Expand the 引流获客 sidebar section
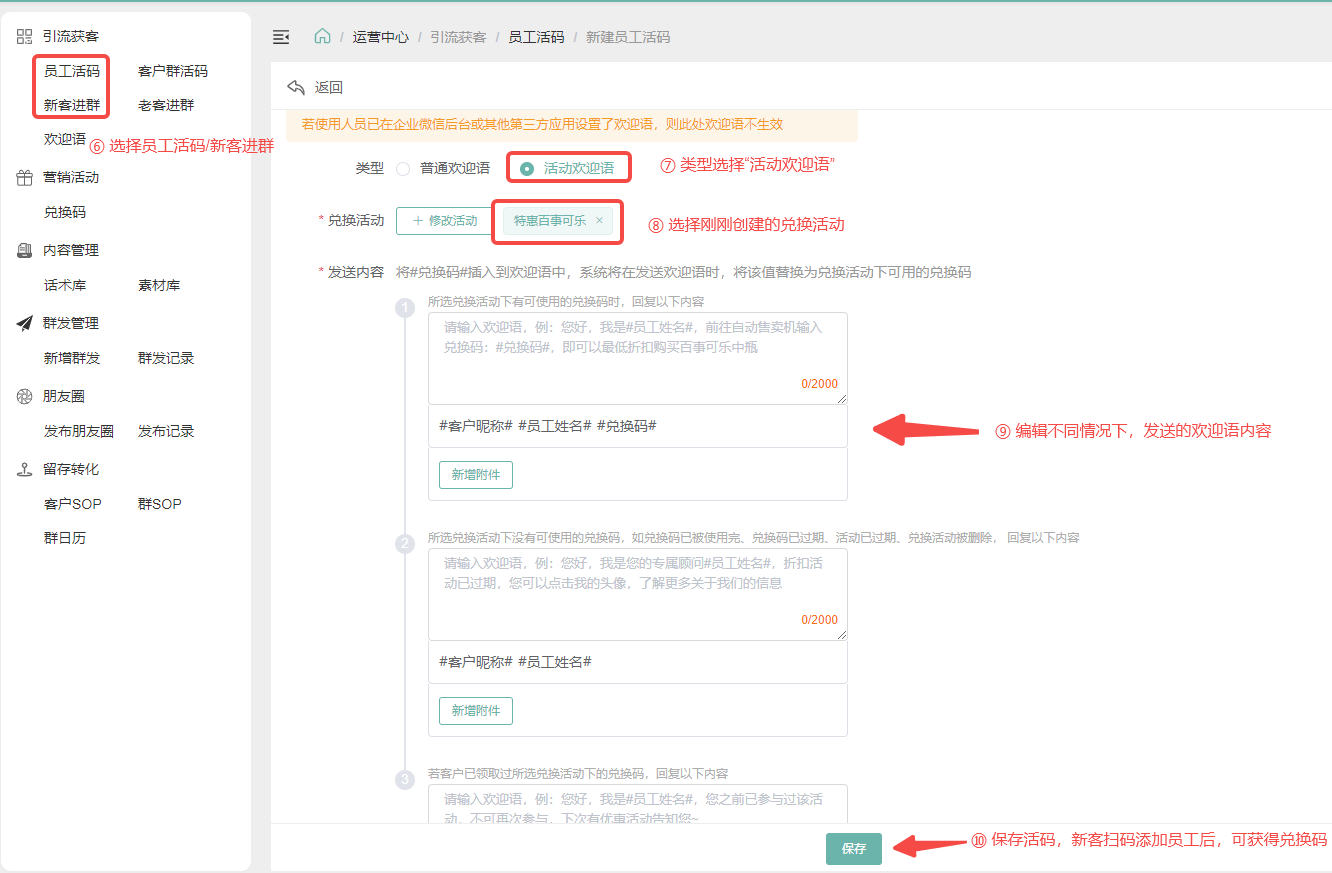 70,37
